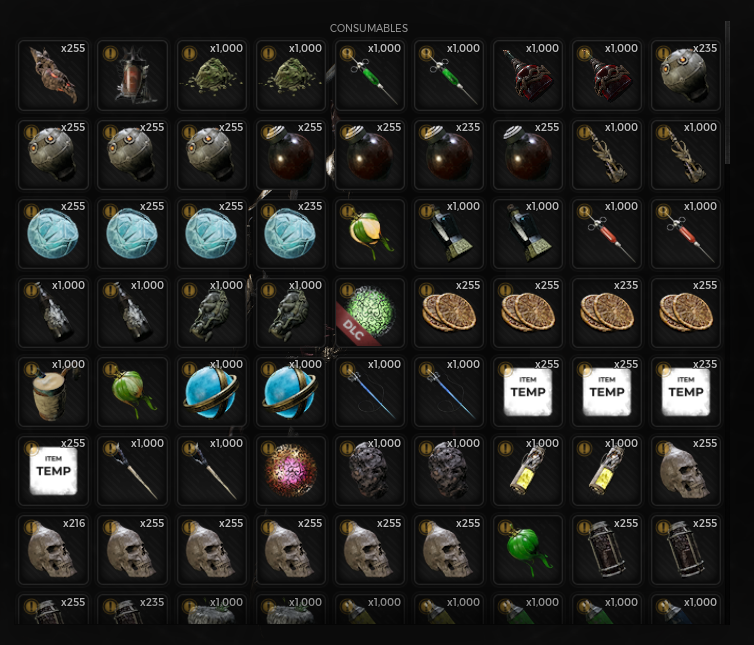Image resolution: width=754 pixels, height=645 pixels.
Task: Select the metal sphere bomb x235
Action: (x=685, y=75)
